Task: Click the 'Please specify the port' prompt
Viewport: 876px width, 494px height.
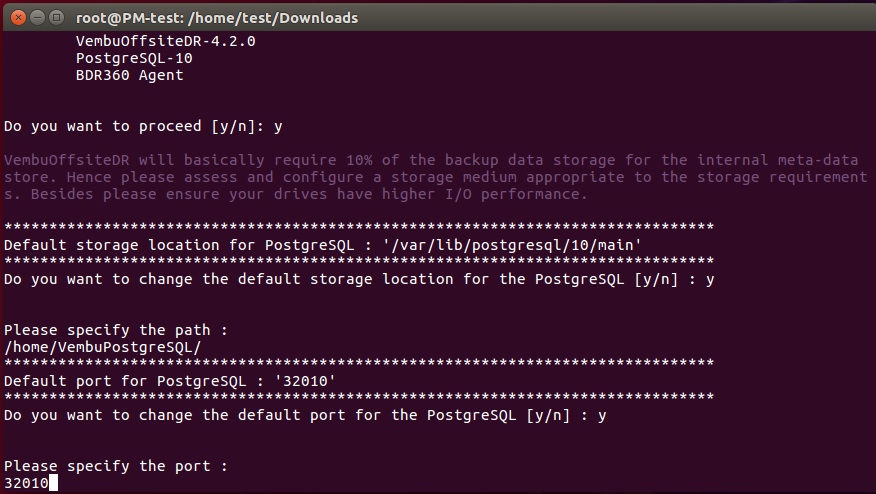Action: (x=116, y=466)
